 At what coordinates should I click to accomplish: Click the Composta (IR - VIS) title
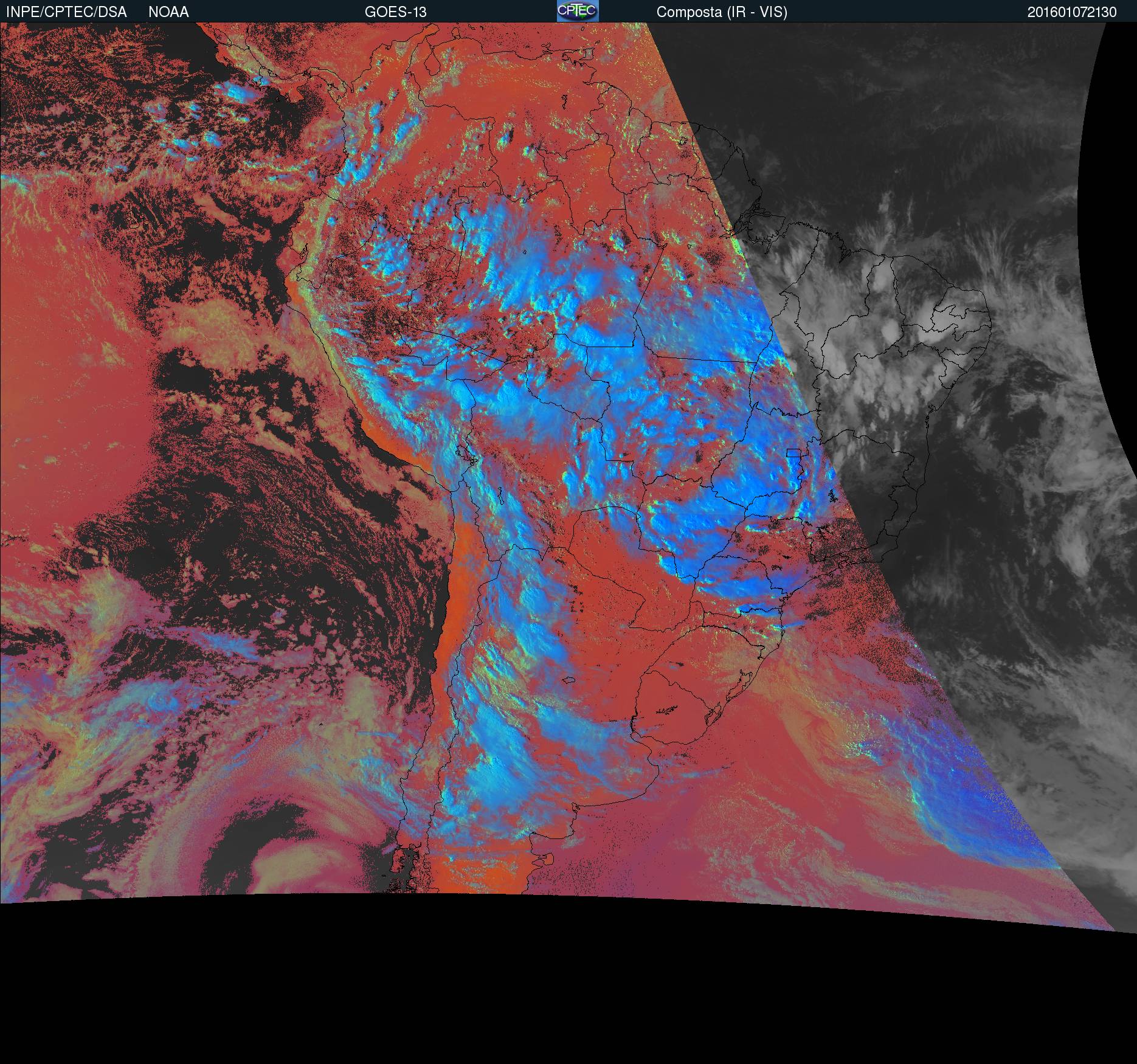[x=722, y=12]
